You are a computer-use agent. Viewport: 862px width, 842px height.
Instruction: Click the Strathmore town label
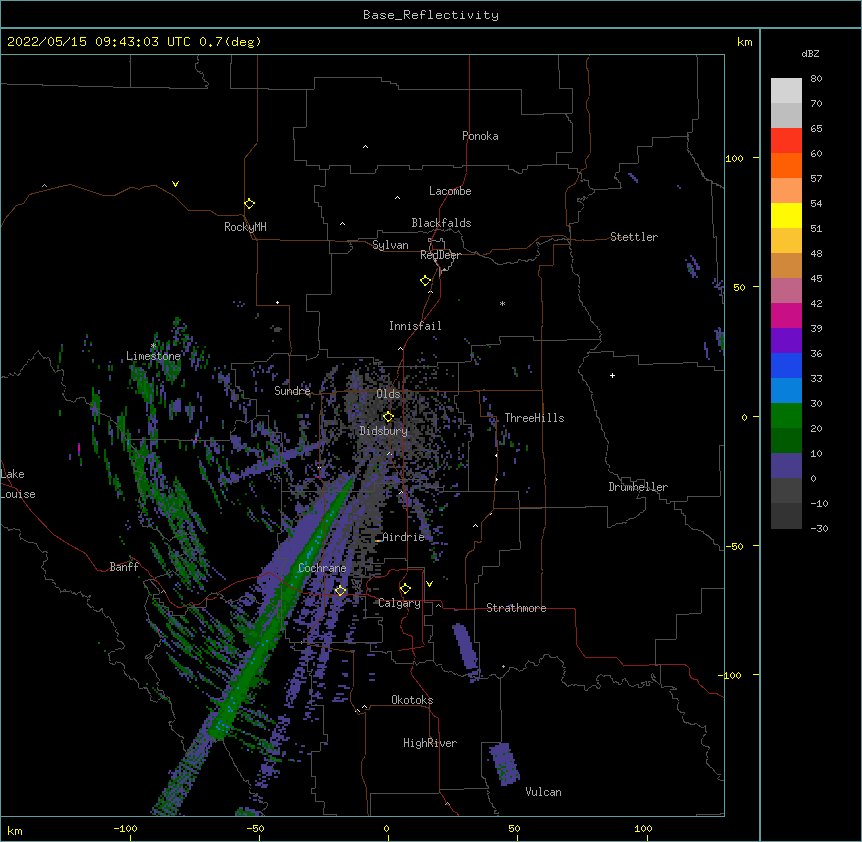click(x=516, y=608)
